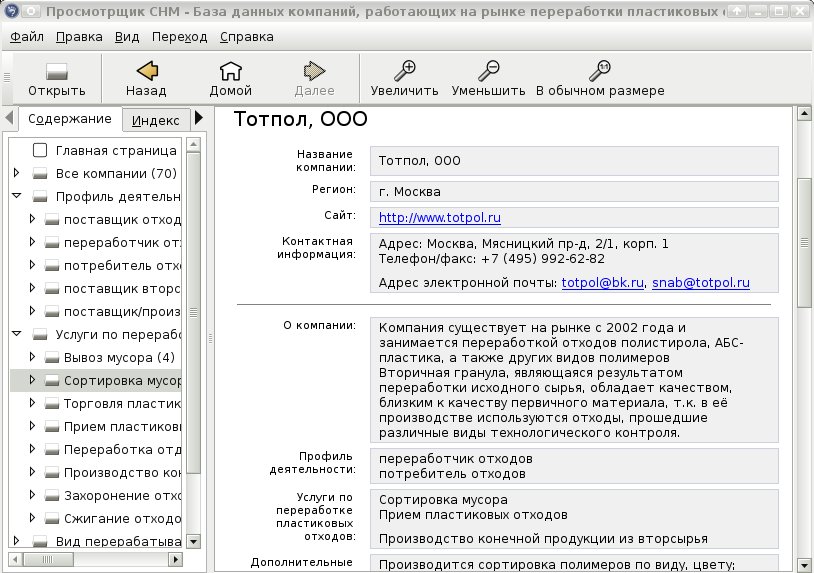814x573 pixels.
Task: Expand the поставщик отходов node
Action: pos(32,219)
